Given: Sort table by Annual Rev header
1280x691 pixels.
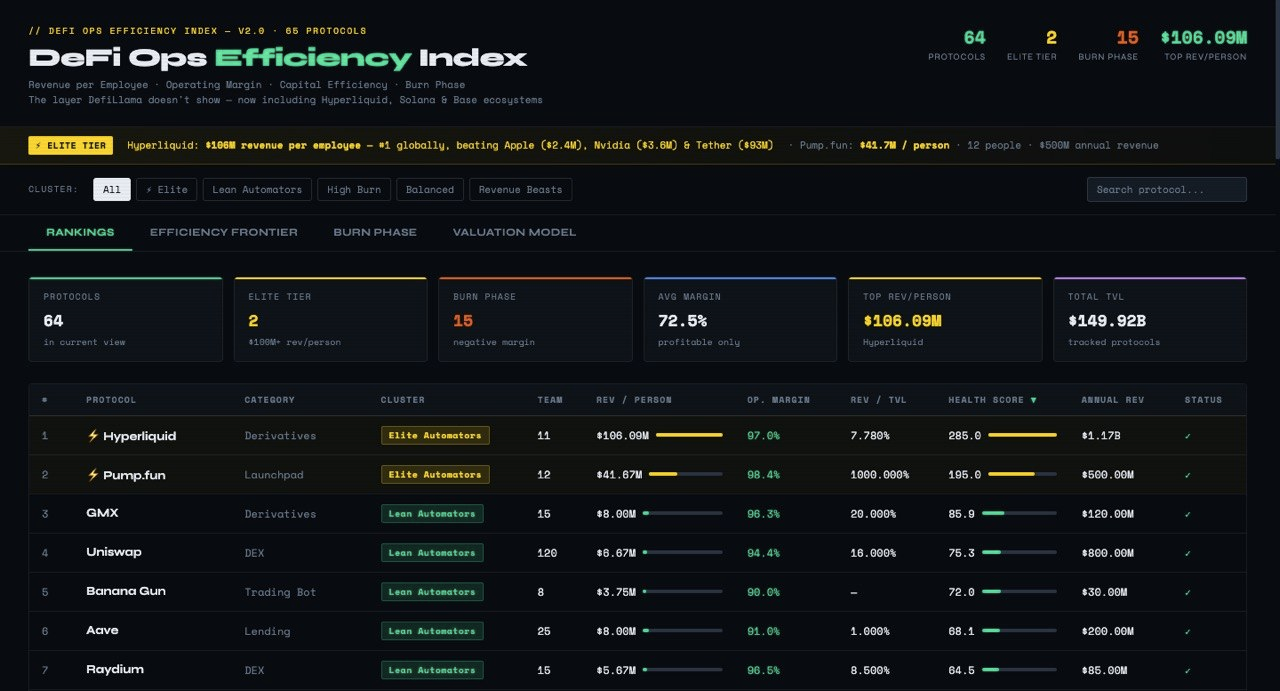Looking at the screenshot, I should [1114, 400].
